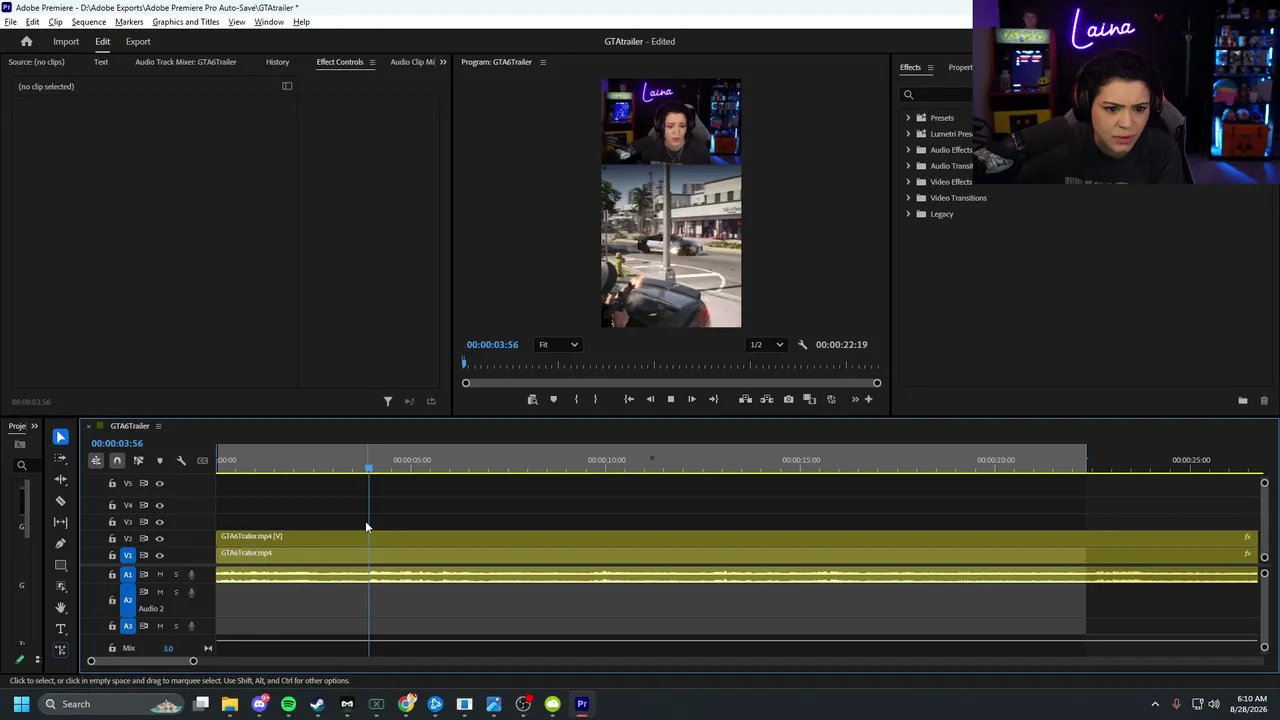Select the Razor tool

[60, 501]
